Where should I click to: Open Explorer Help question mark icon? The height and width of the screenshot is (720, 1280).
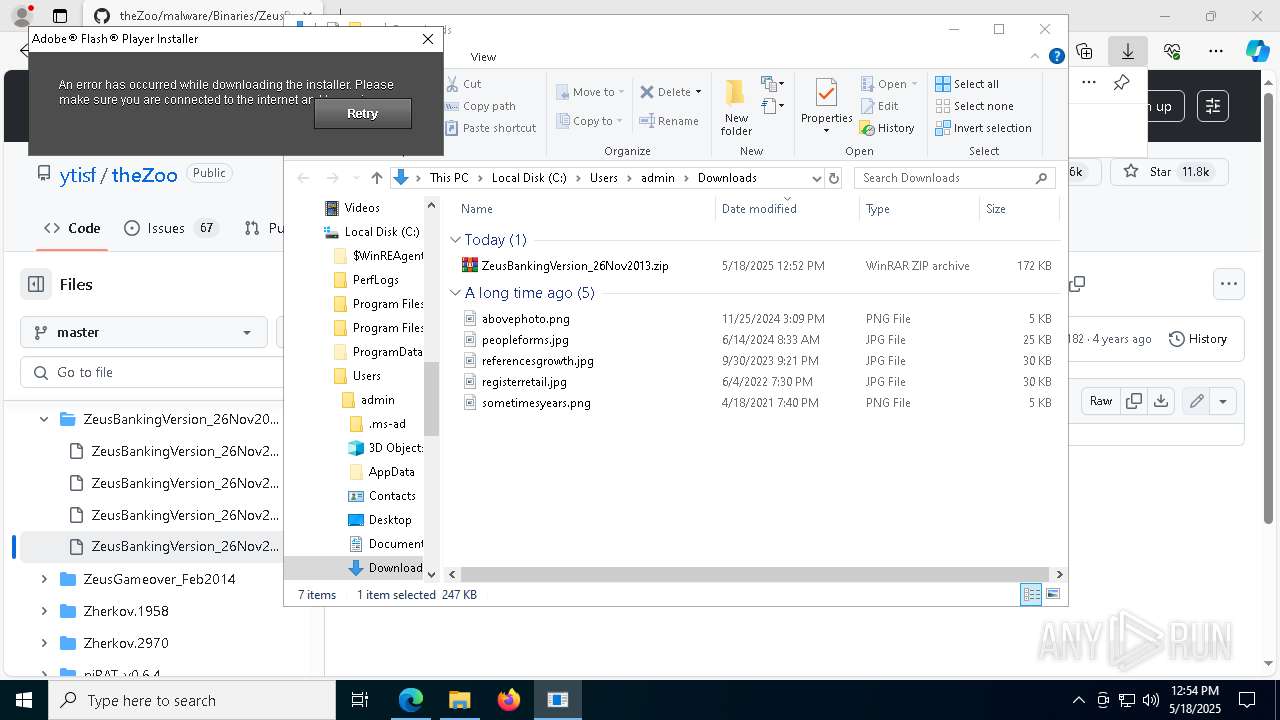pyautogui.click(x=1056, y=57)
